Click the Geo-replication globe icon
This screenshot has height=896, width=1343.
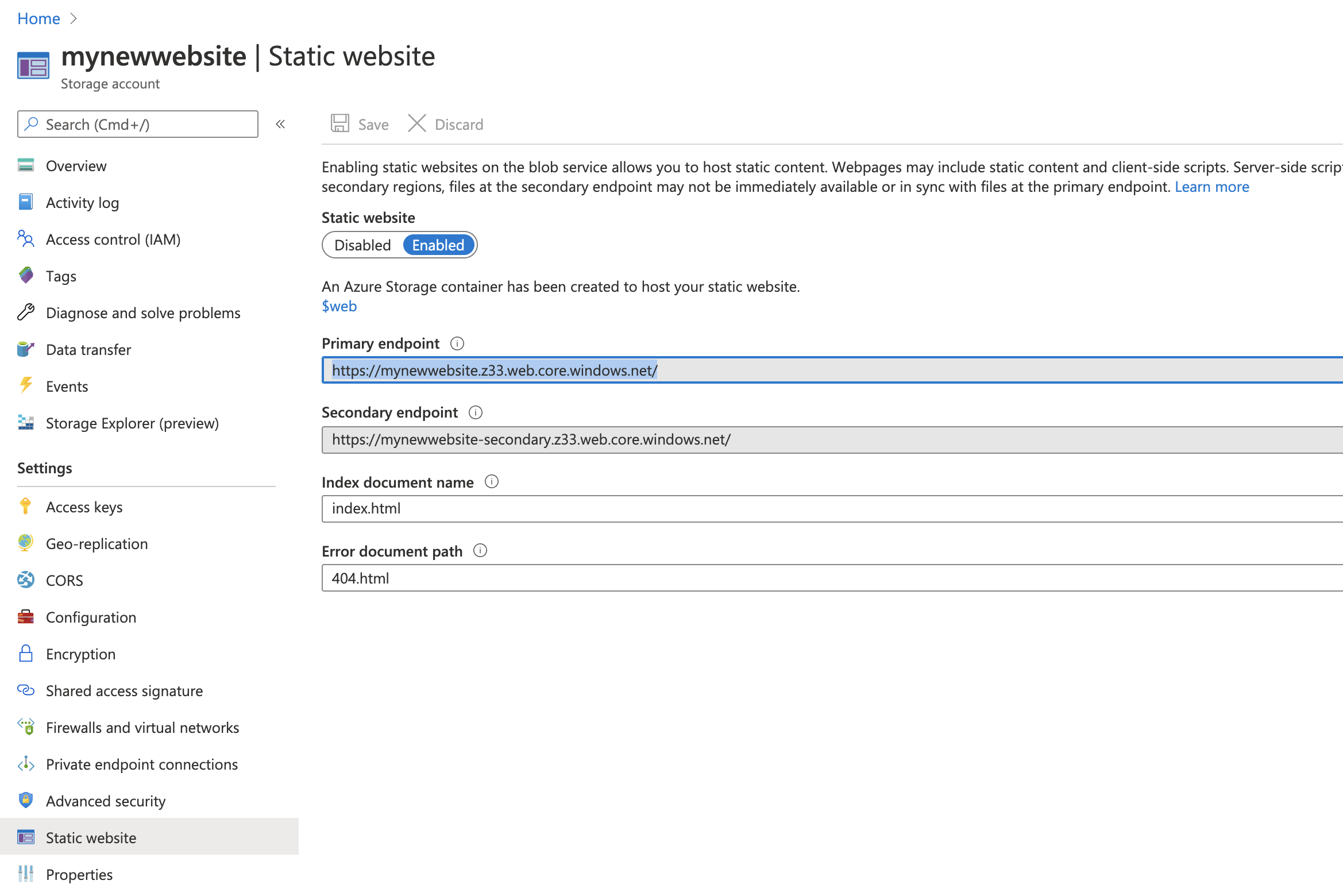(x=26, y=543)
